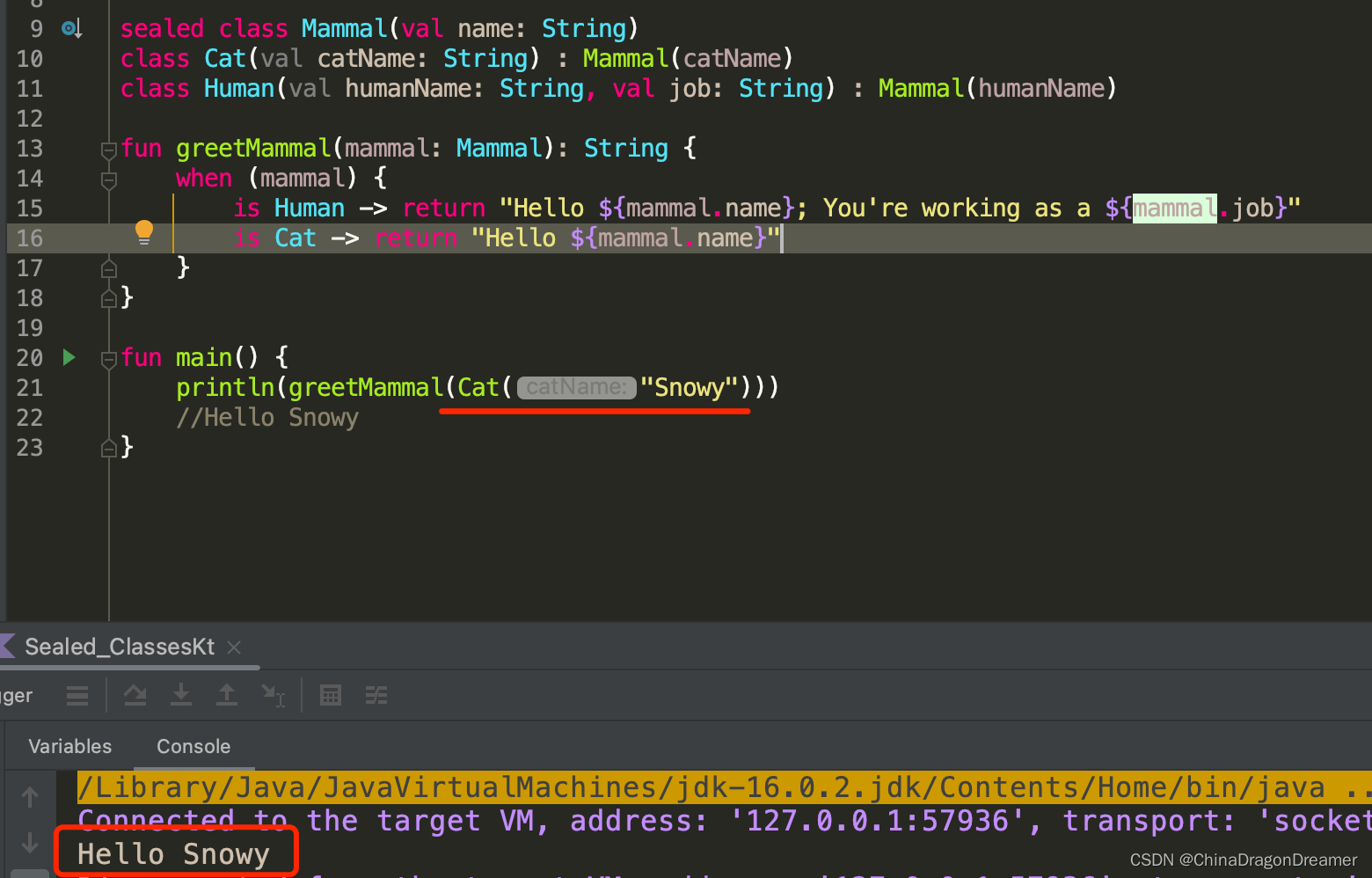Open the debugger layout settings icon
The height and width of the screenshot is (878, 1372).
tap(376, 695)
